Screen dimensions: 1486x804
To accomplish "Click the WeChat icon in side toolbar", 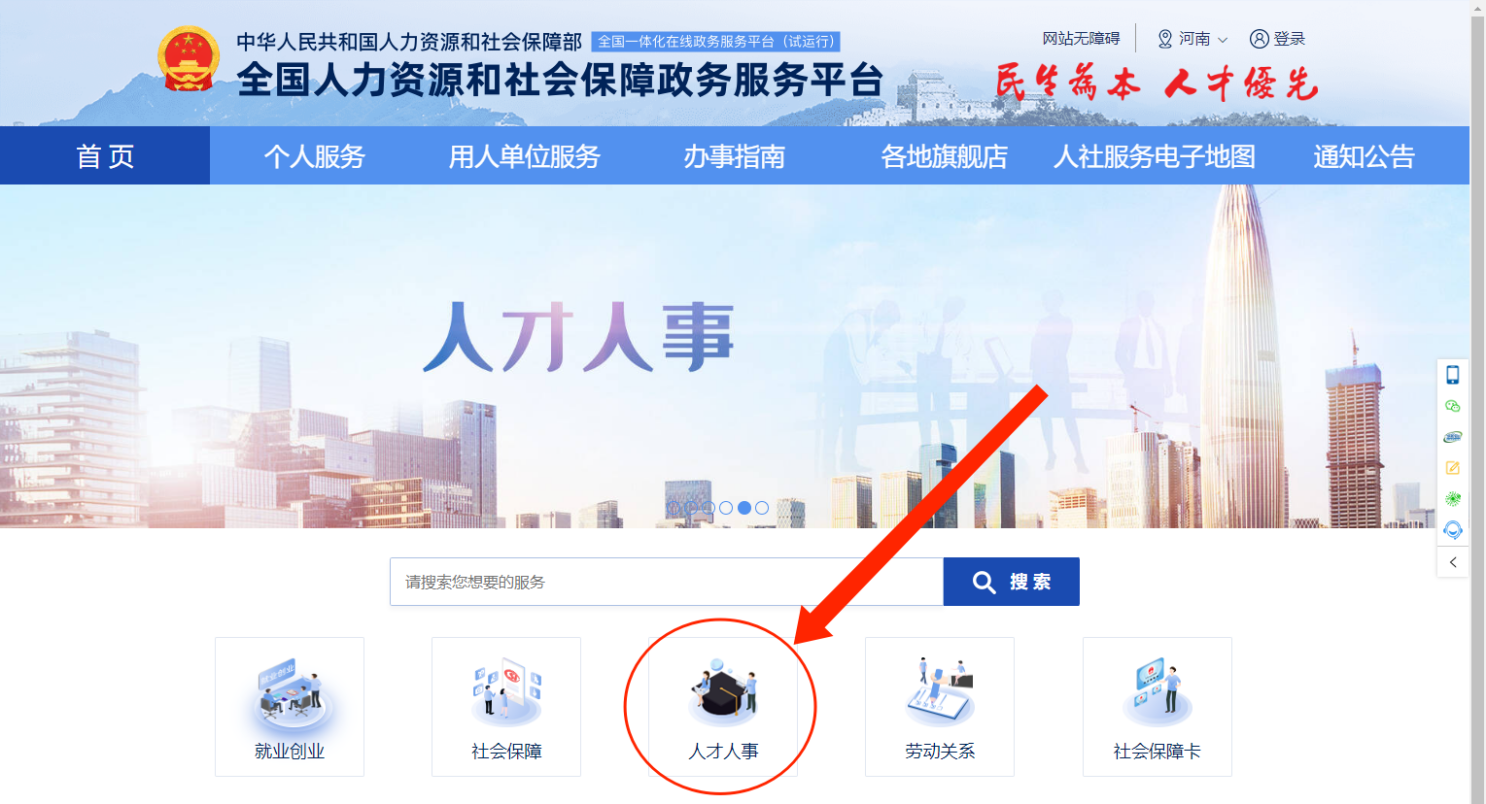I will coord(1453,406).
